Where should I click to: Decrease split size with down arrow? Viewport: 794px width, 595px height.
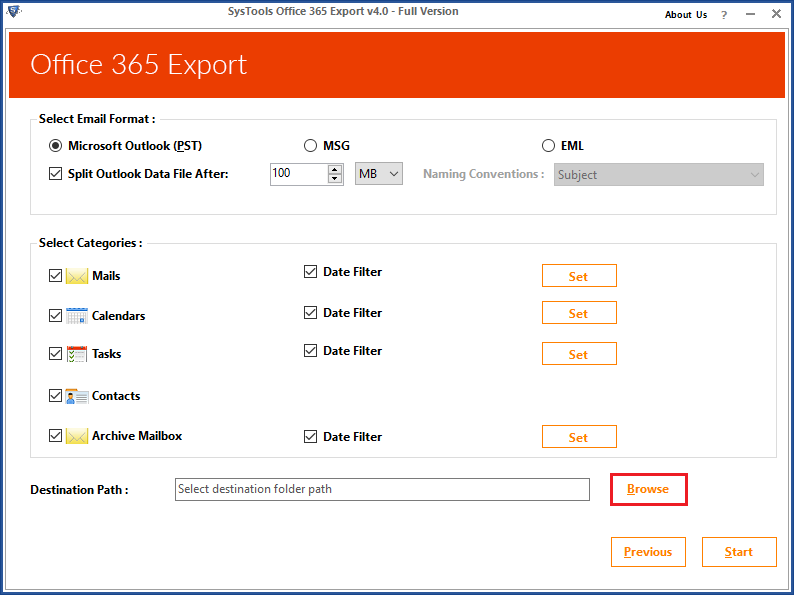pos(335,178)
